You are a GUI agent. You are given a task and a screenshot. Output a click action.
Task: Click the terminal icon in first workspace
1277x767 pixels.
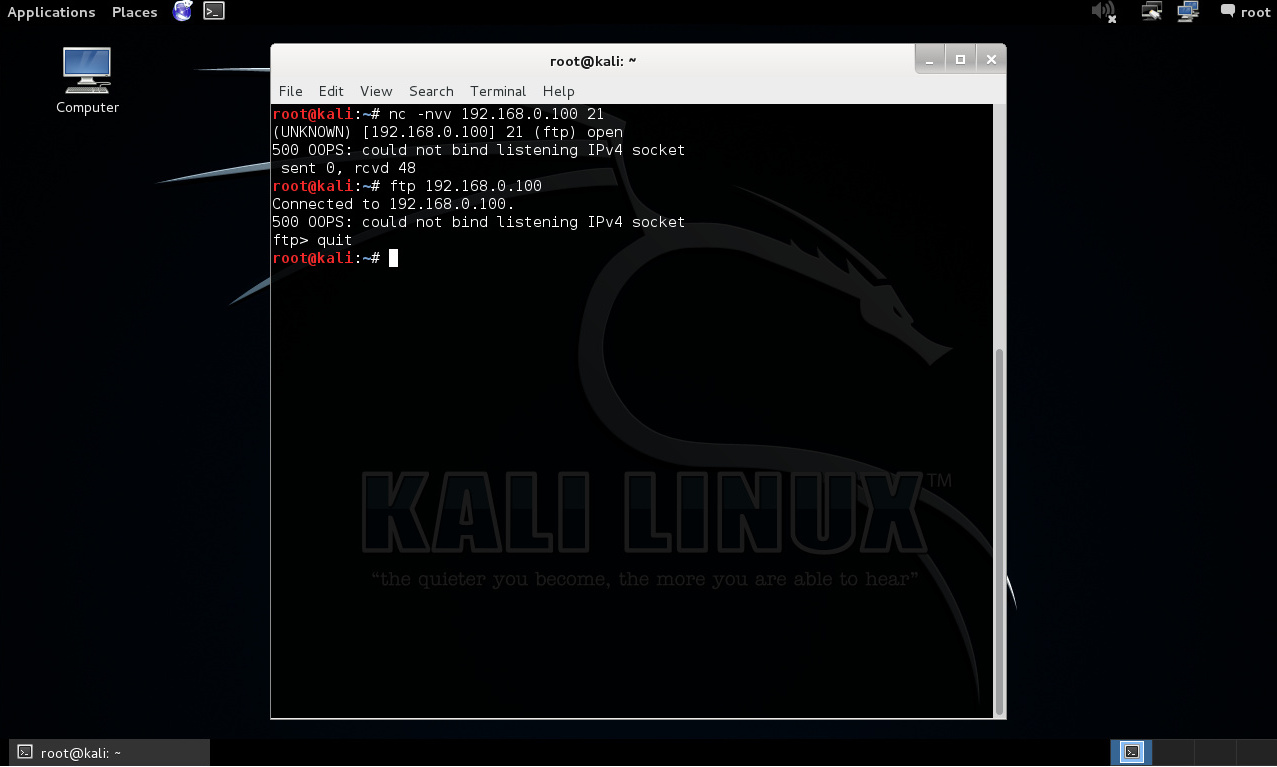pos(1131,752)
